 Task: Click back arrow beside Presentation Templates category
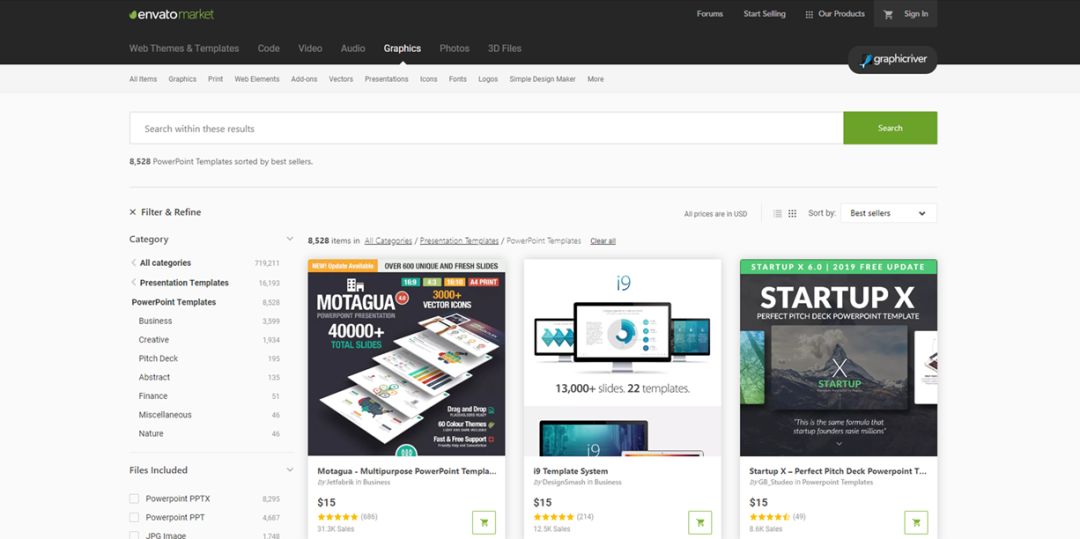133,283
